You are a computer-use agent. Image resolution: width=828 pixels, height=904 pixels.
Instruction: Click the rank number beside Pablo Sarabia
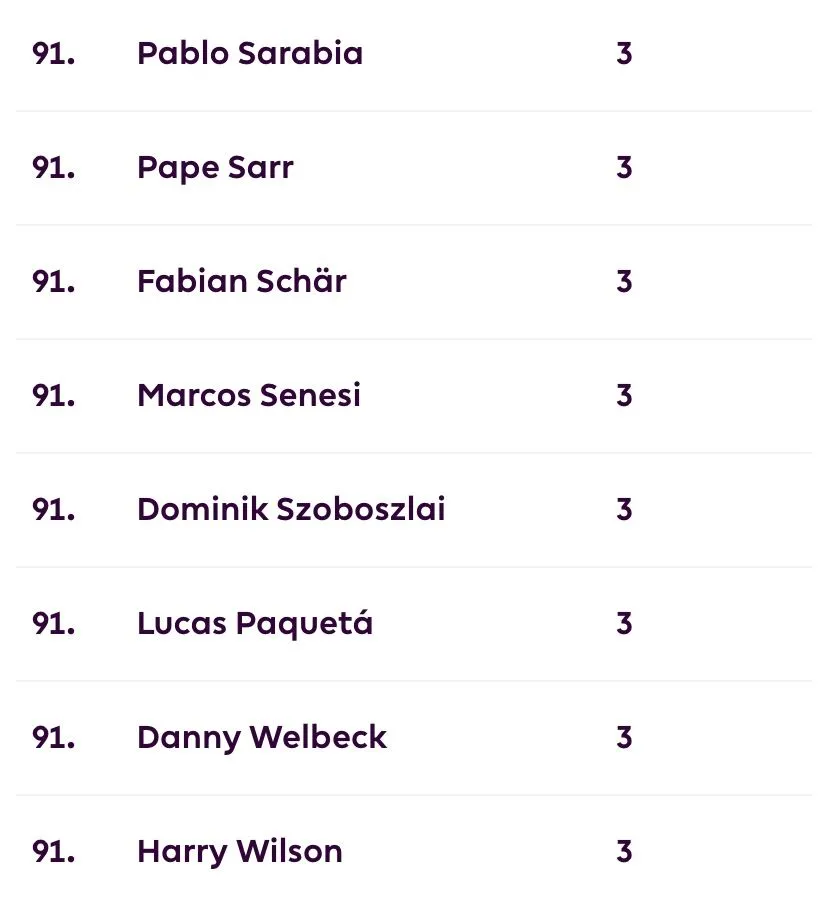click(x=54, y=54)
